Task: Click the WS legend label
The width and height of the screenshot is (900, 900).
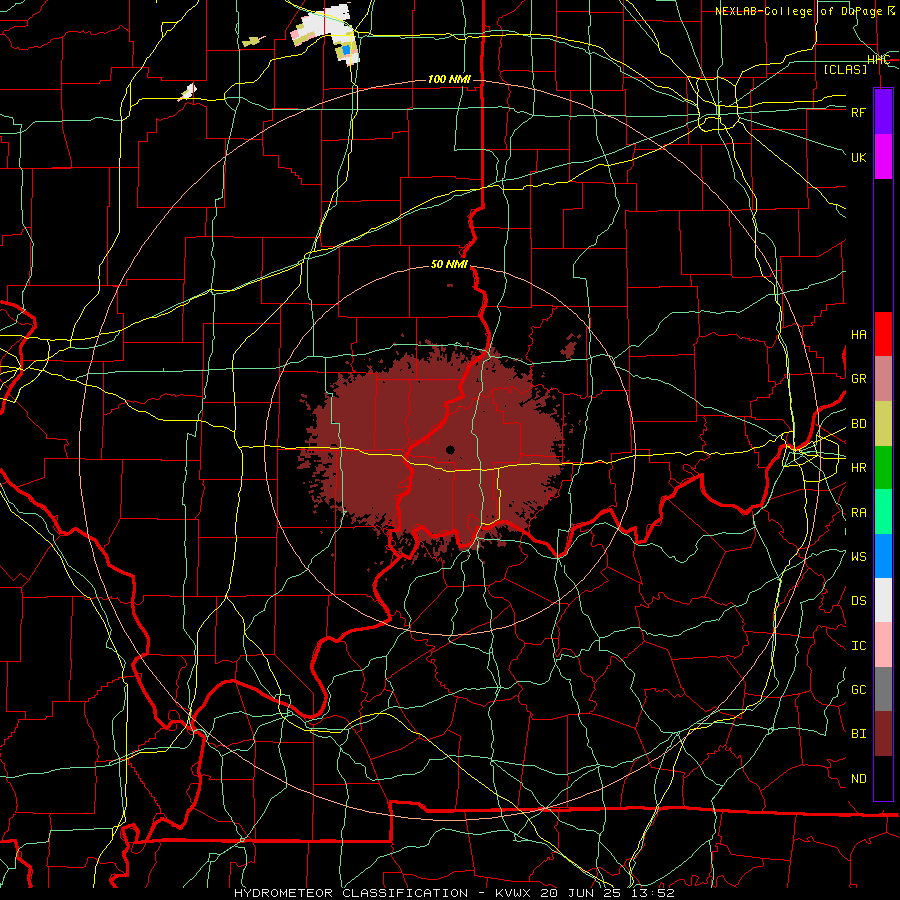Action: click(x=858, y=557)
